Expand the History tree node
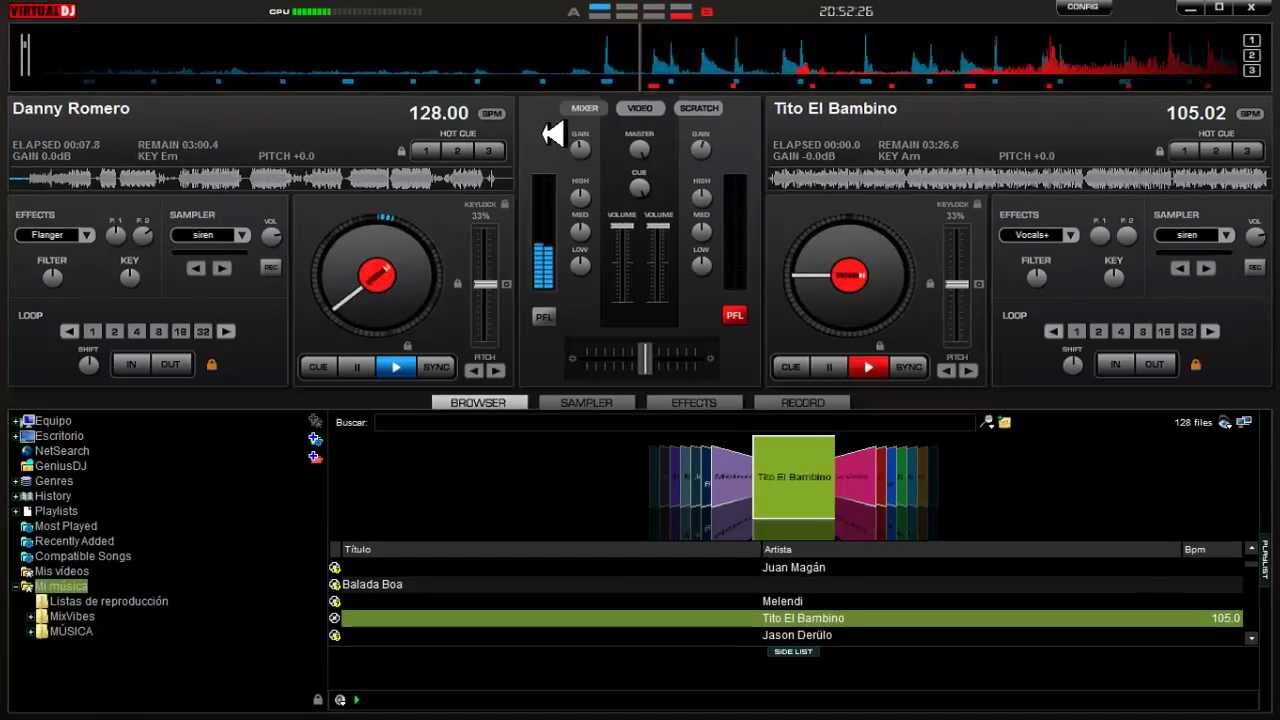The height and width of the screenshot is (720, 1280). click(x=15, y=496)
